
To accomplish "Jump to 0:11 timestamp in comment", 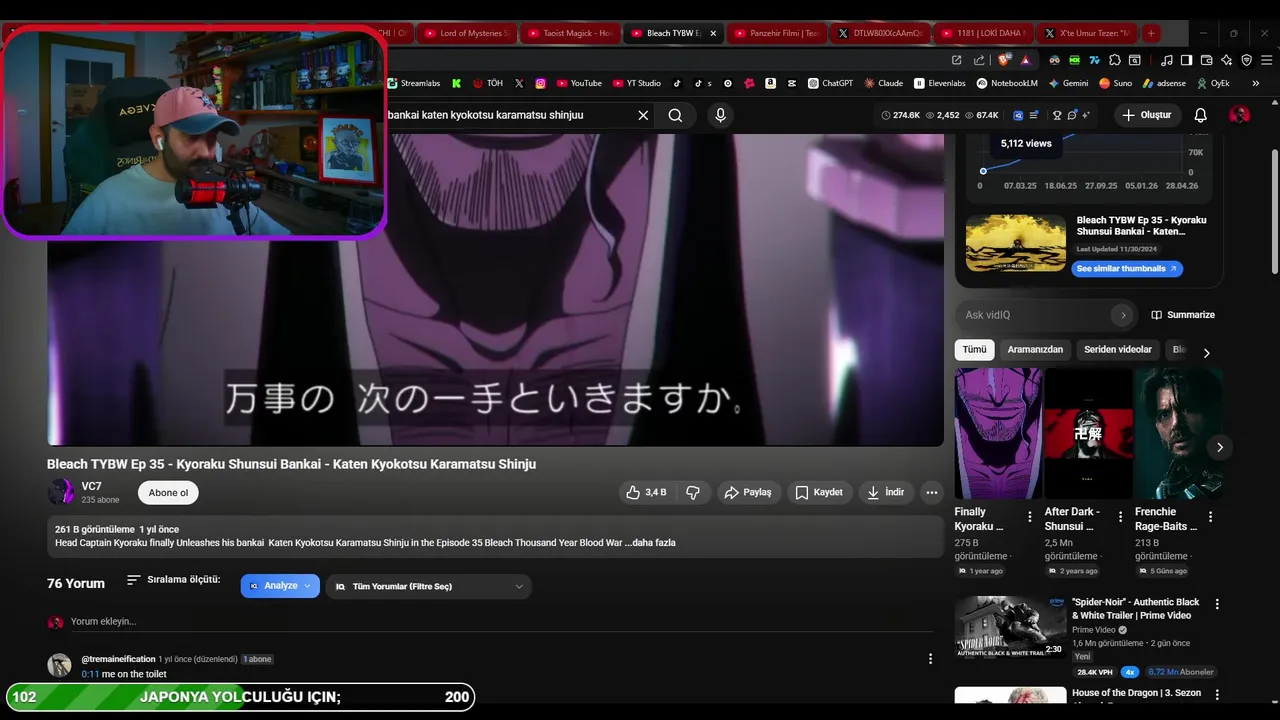I will pos(90,674).
